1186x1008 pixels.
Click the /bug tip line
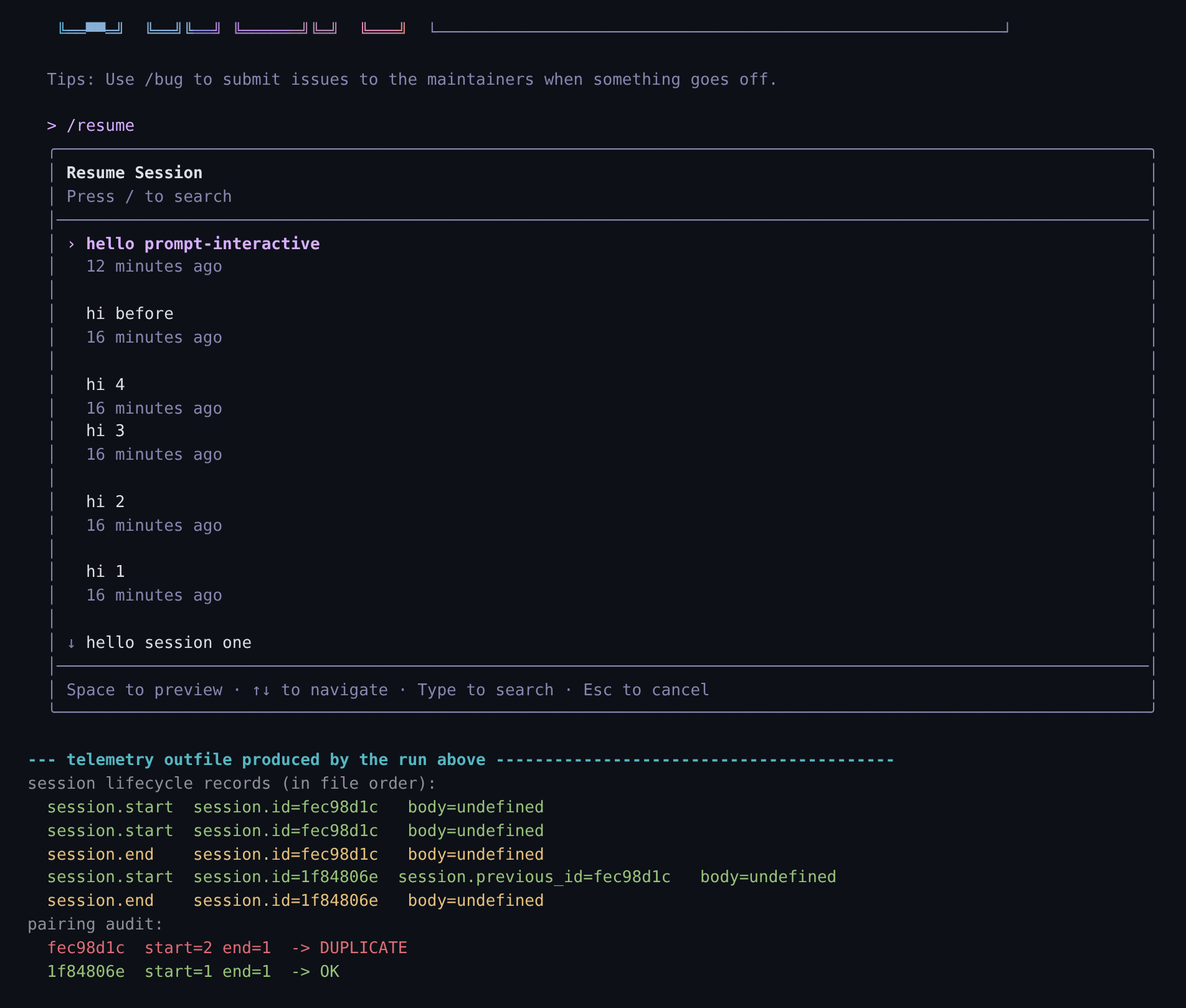pyautogui.click(x=412, y=80)
